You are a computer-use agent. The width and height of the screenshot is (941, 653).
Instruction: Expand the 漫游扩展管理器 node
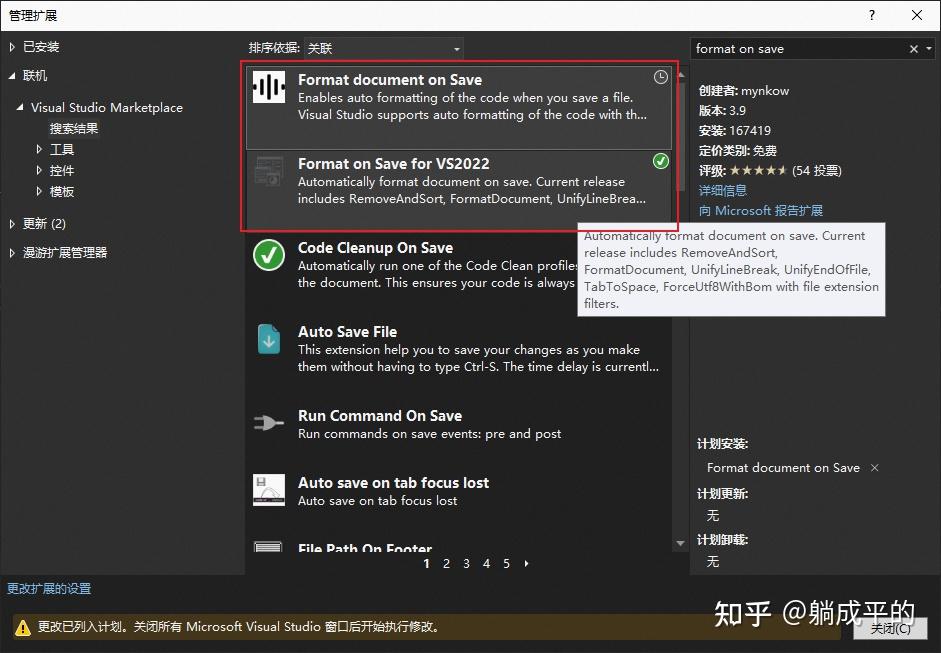[x=12, y=253]
